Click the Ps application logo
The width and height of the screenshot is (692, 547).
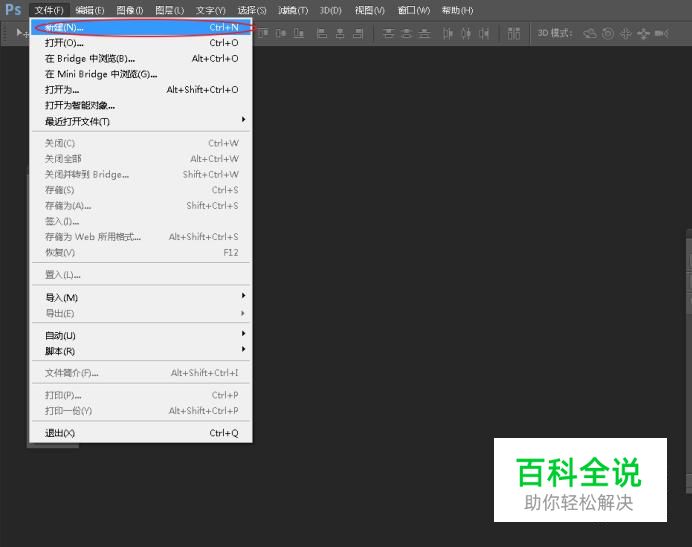[13, 9]
